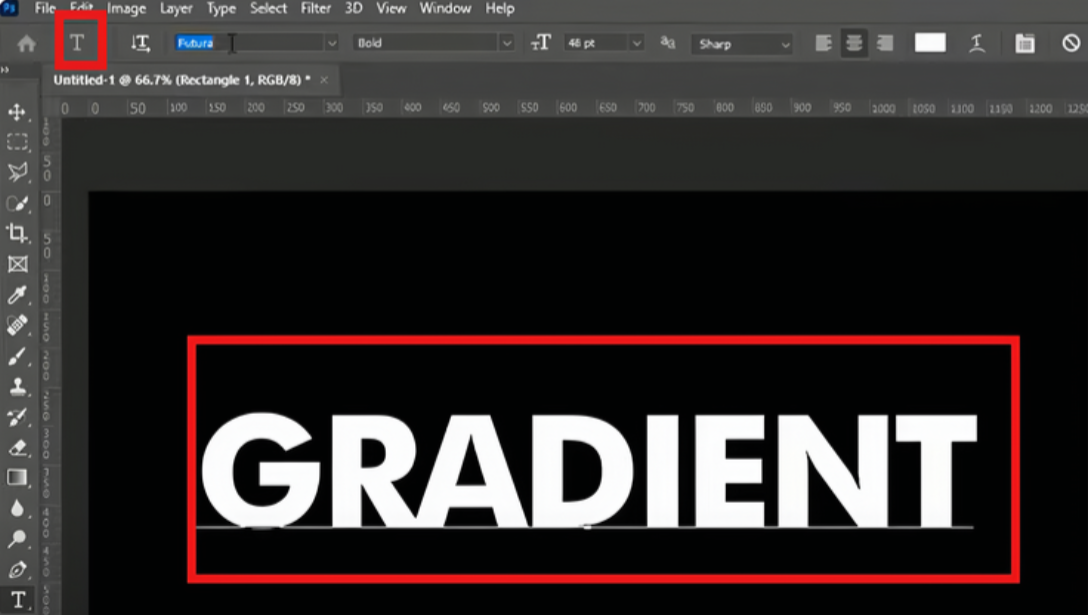Right align the text
Image resolution: width=1088 pixels, height=615 pixels.
coord(885,44)
